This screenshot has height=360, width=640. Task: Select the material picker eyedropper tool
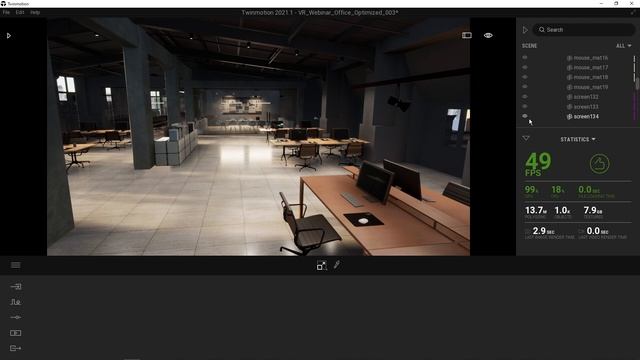click(x=337, y=265)
